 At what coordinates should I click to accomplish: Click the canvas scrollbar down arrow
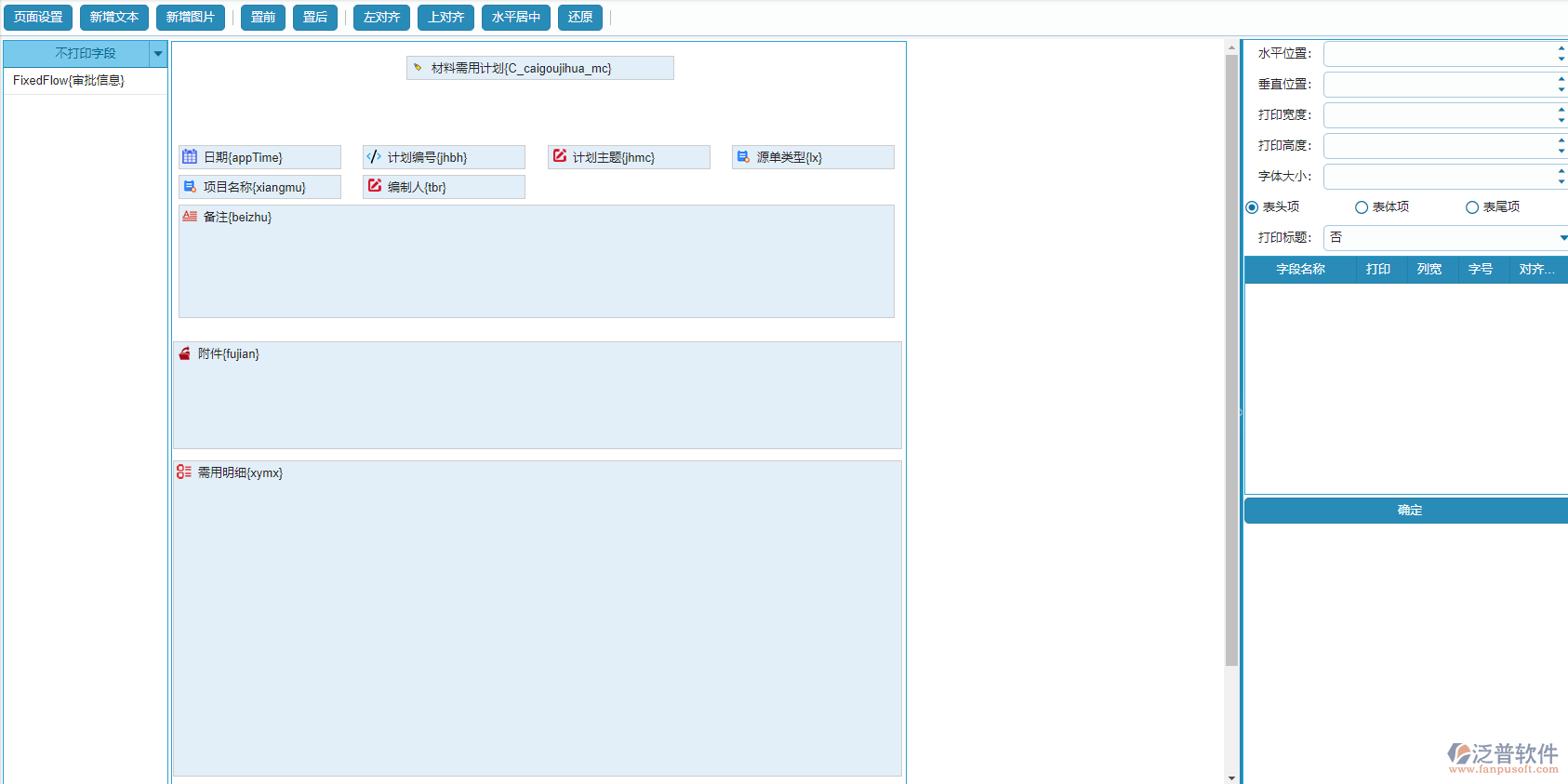(1231, 777)
